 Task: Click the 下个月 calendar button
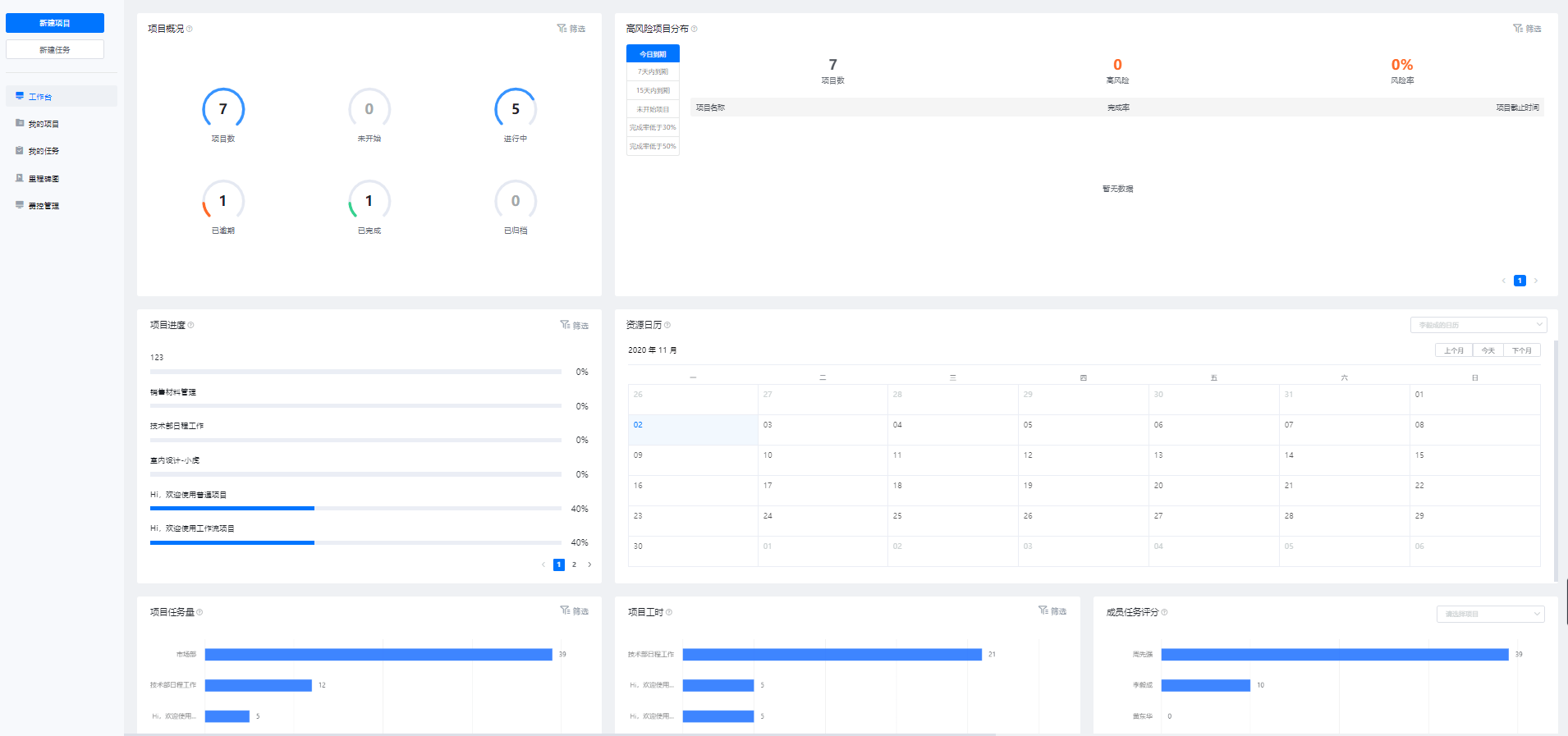point(1522,350)
